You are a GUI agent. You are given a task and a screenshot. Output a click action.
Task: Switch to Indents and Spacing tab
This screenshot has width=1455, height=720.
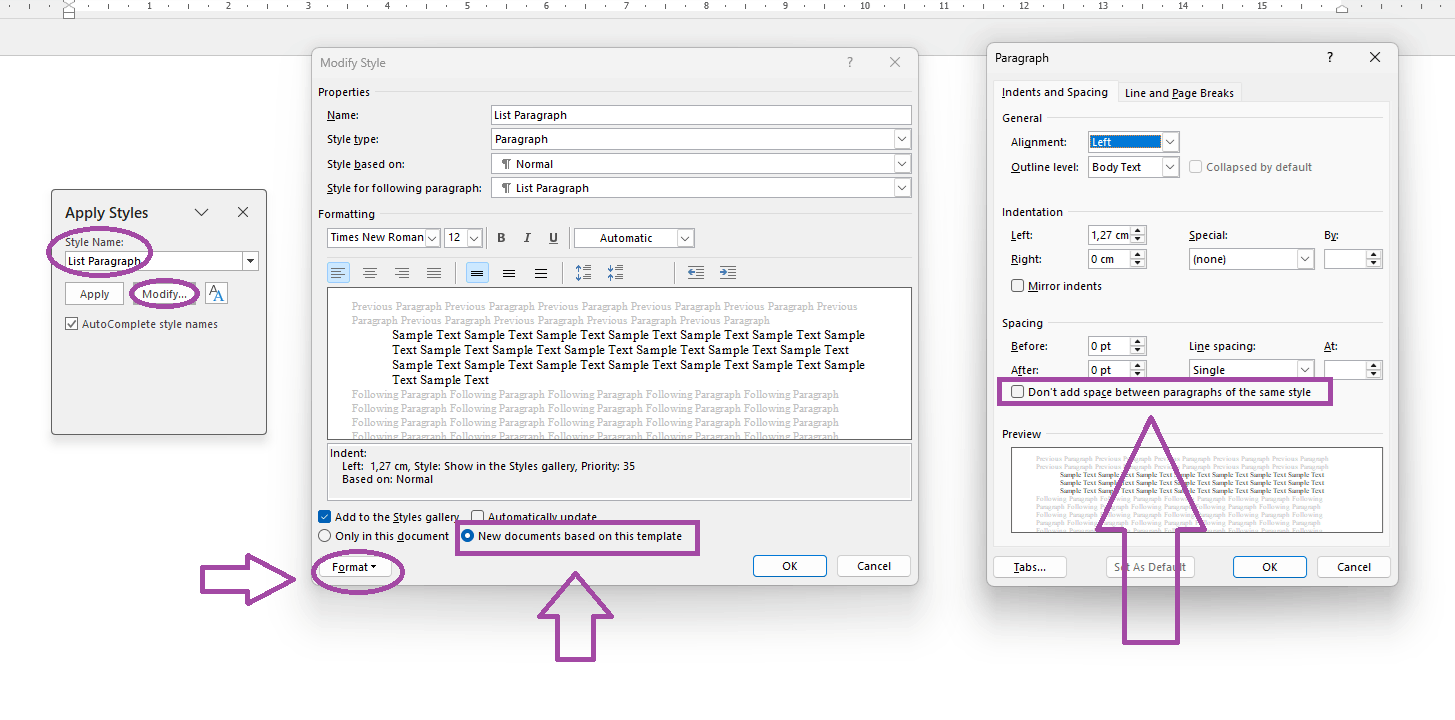click(1054, 92)
